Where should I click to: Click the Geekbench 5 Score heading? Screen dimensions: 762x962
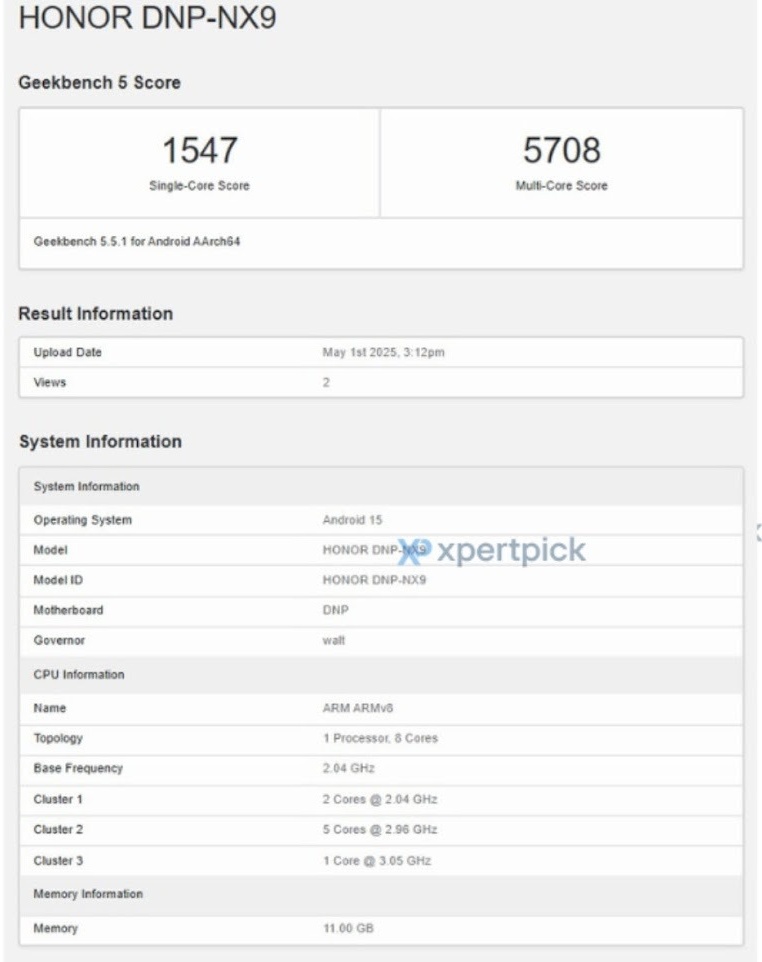[x=100, y=83]
